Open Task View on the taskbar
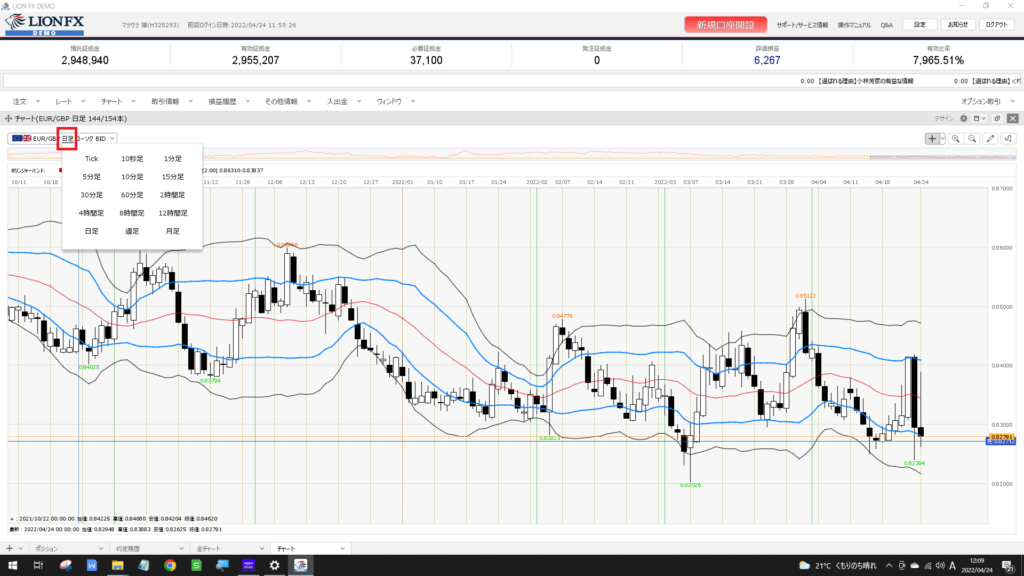The image size is (1024, 576). pyautogui.click(x=38, y=566)
